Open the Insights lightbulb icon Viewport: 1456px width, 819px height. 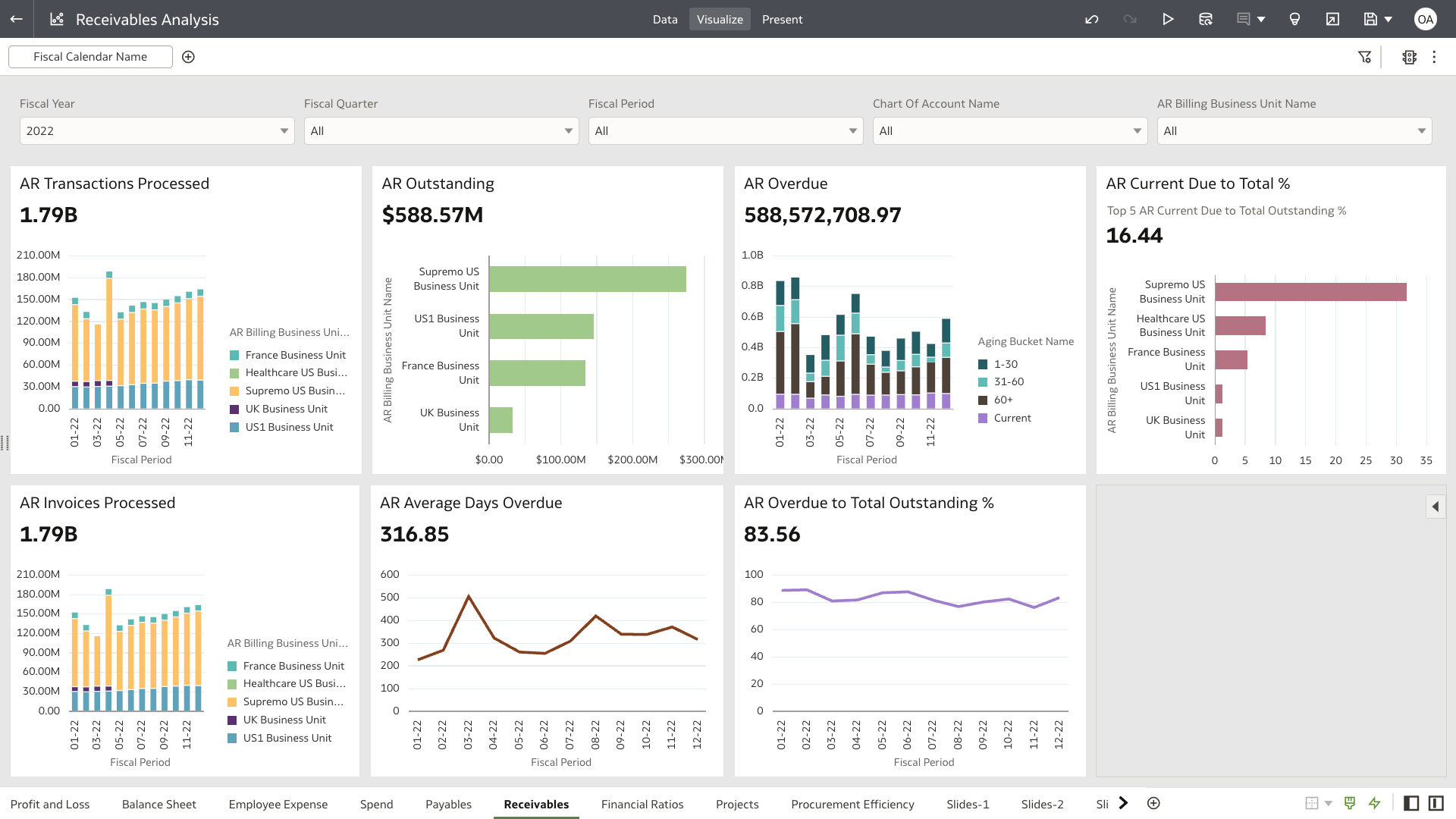pos(1295,19)
